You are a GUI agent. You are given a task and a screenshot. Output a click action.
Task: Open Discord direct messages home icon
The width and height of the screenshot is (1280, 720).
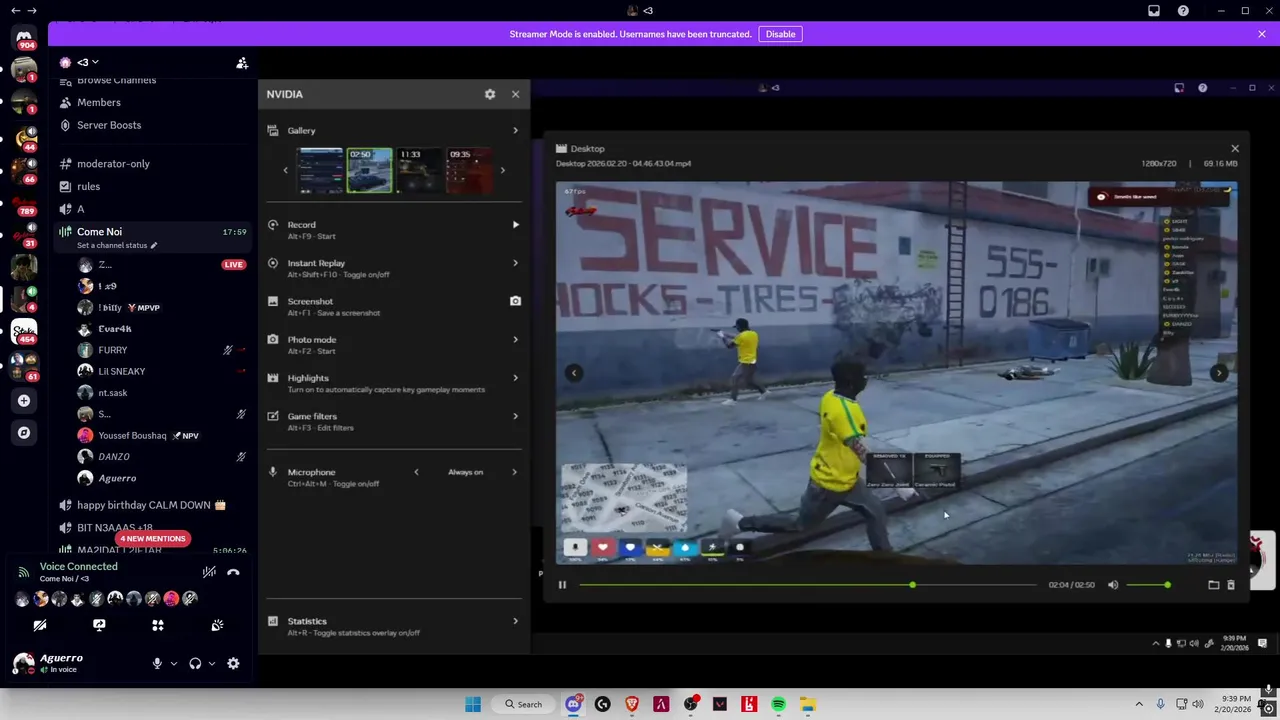click(x=24, y=37)
